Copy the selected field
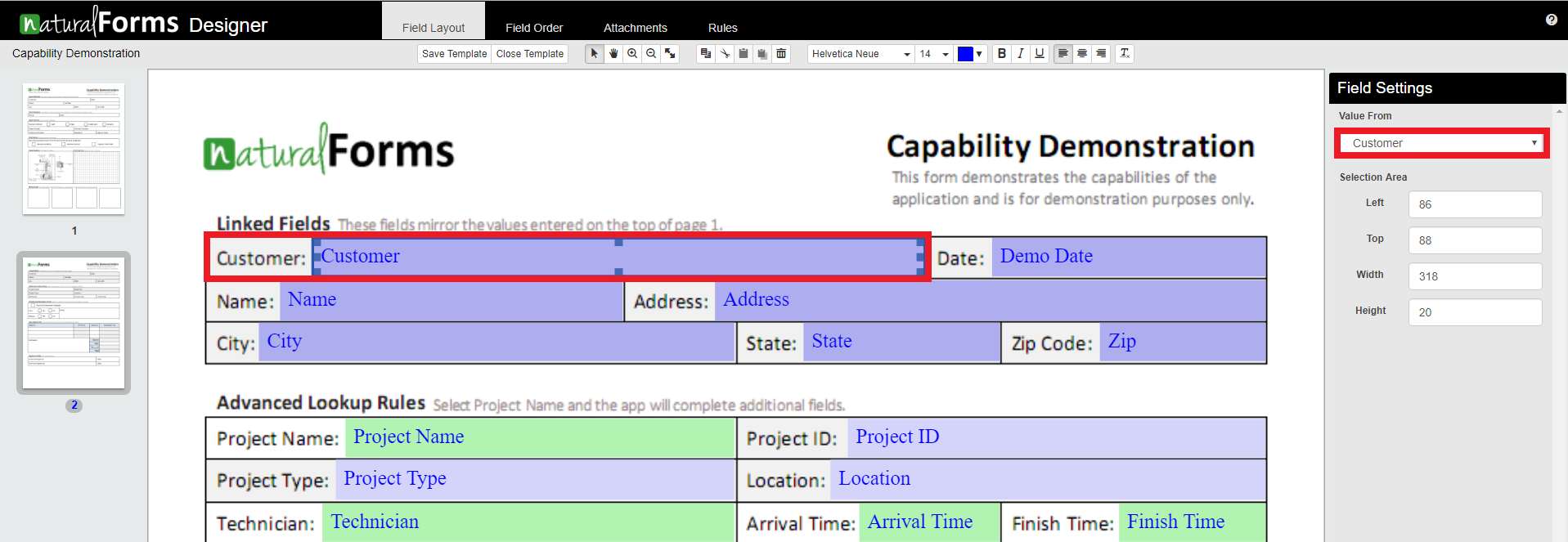 (706, 54)
